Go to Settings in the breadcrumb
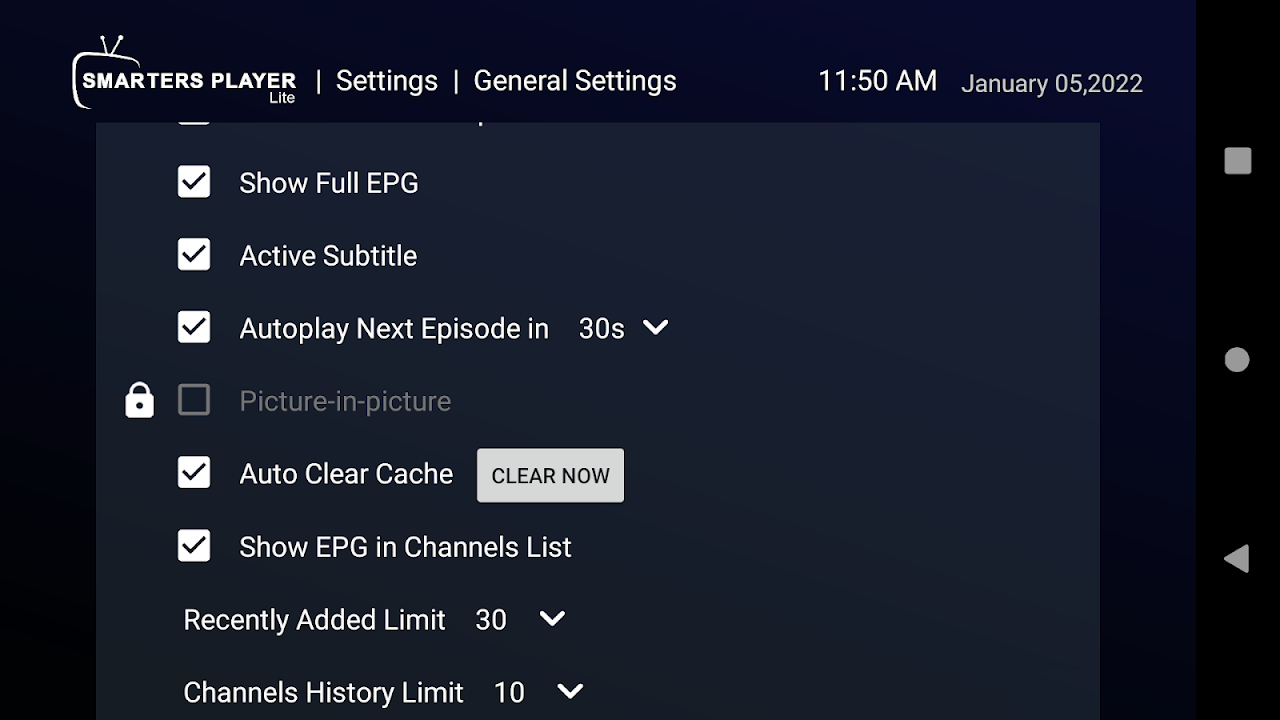Image resolution: width=1280 pixels, height=720 pixels. [x=387, y=81]
